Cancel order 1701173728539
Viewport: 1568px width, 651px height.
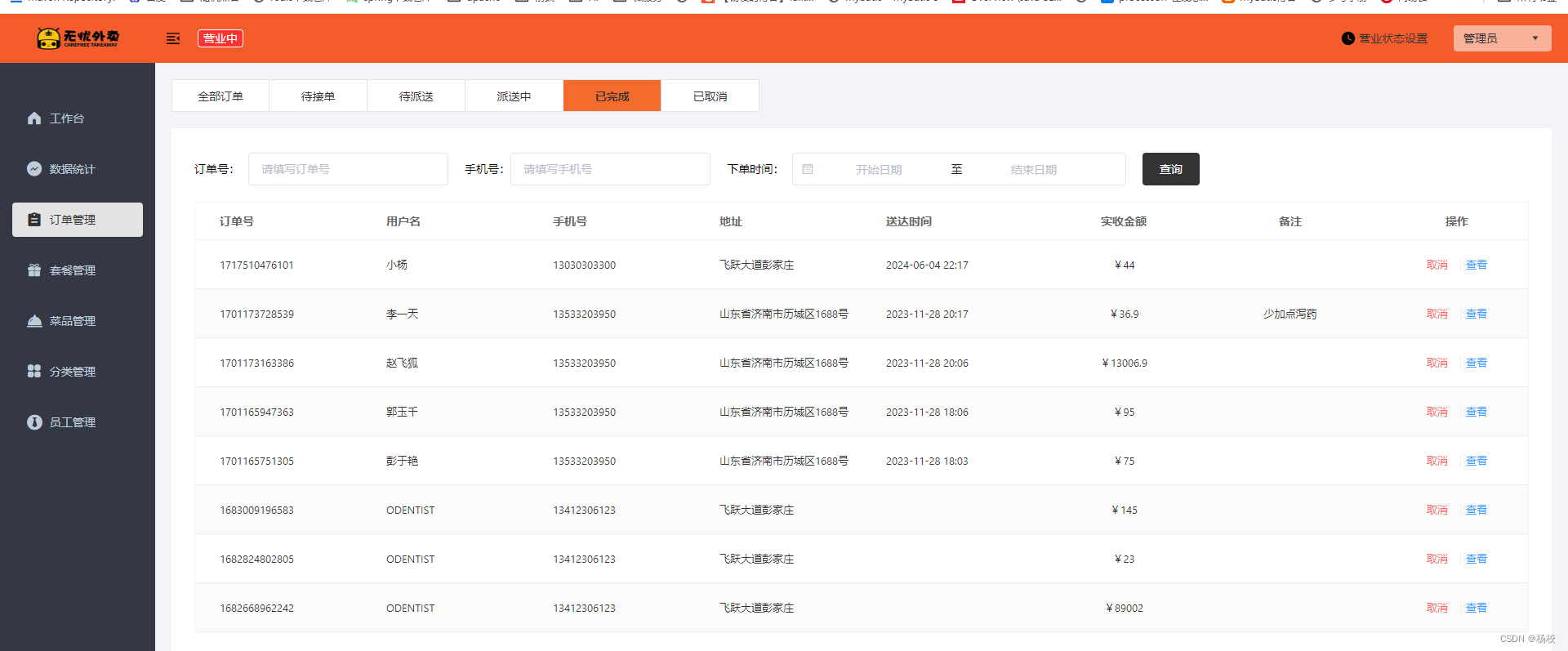[1437, 314]
